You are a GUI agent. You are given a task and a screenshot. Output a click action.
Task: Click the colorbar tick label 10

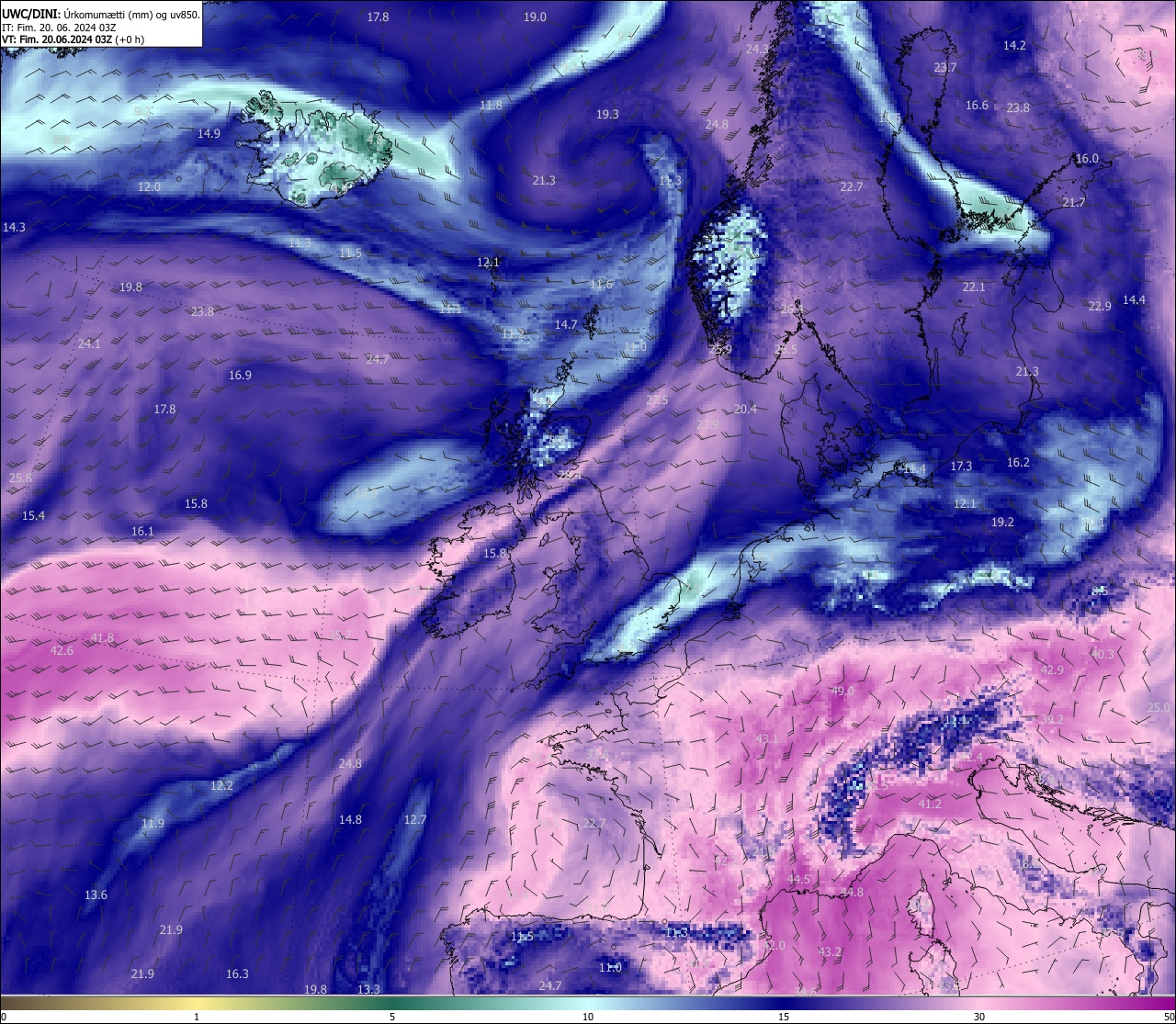tap(588, 1017)
